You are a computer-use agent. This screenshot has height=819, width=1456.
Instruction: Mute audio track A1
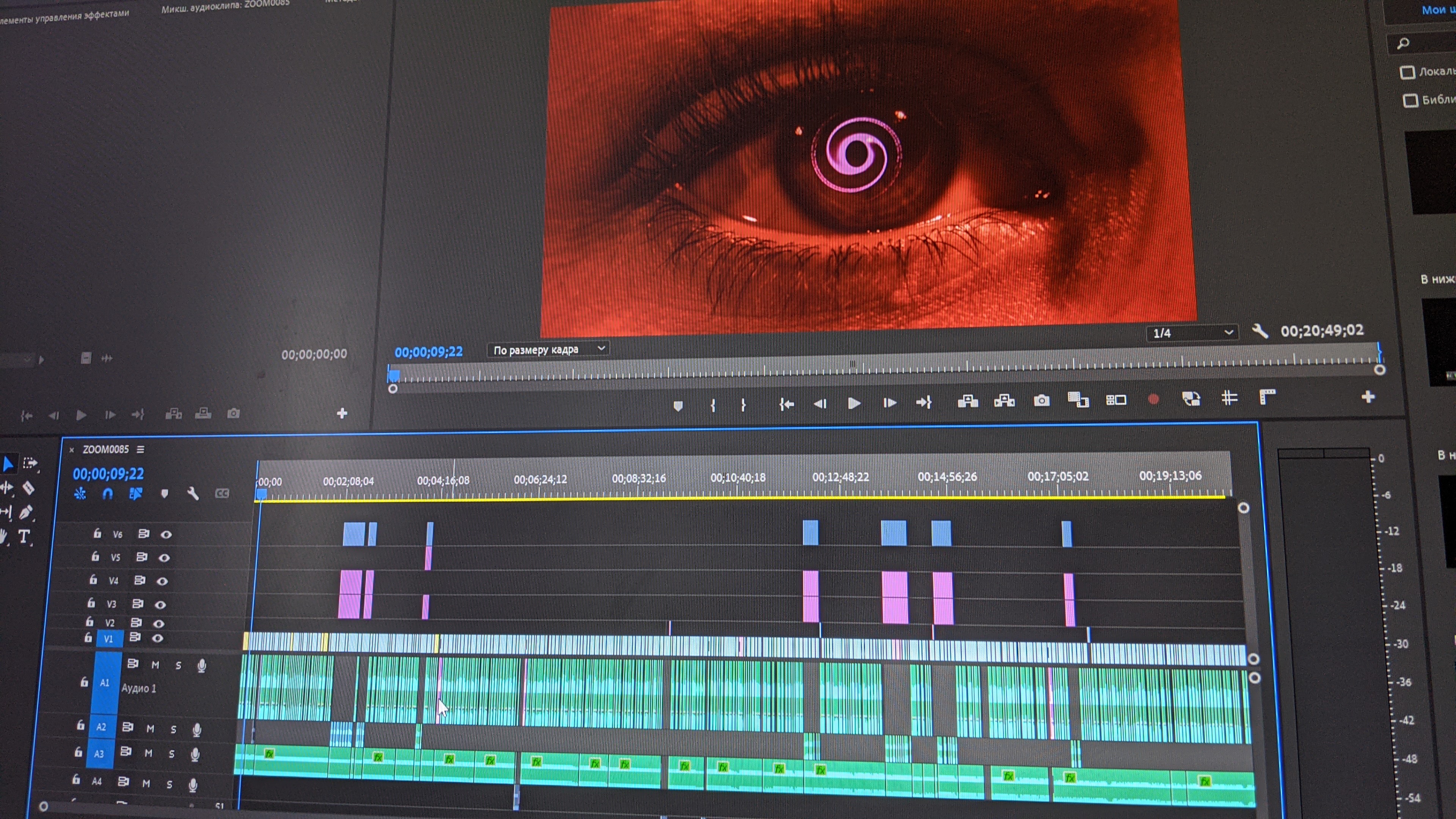[x=155, y=665]
